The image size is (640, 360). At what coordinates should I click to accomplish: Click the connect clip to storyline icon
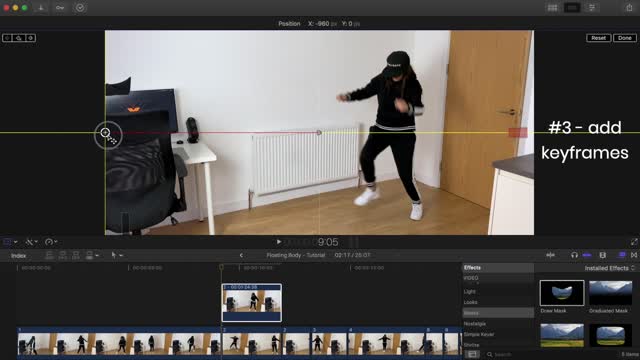click(49, 256)
